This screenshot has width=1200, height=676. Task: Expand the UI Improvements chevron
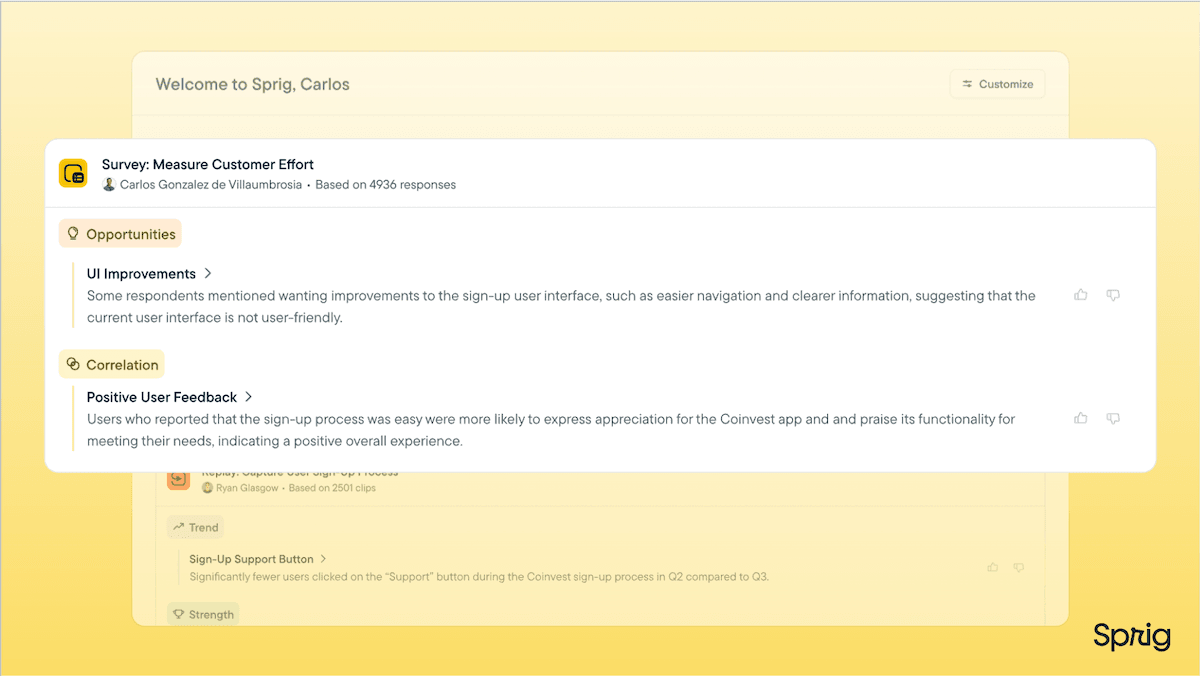[208, 273]
